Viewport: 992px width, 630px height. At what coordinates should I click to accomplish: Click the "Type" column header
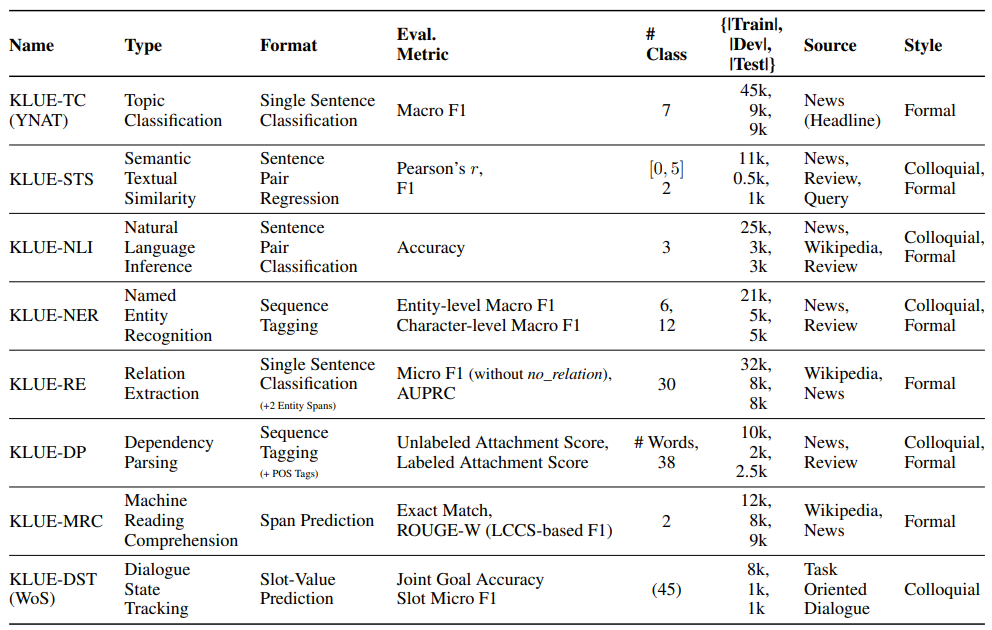pos(143,45)
